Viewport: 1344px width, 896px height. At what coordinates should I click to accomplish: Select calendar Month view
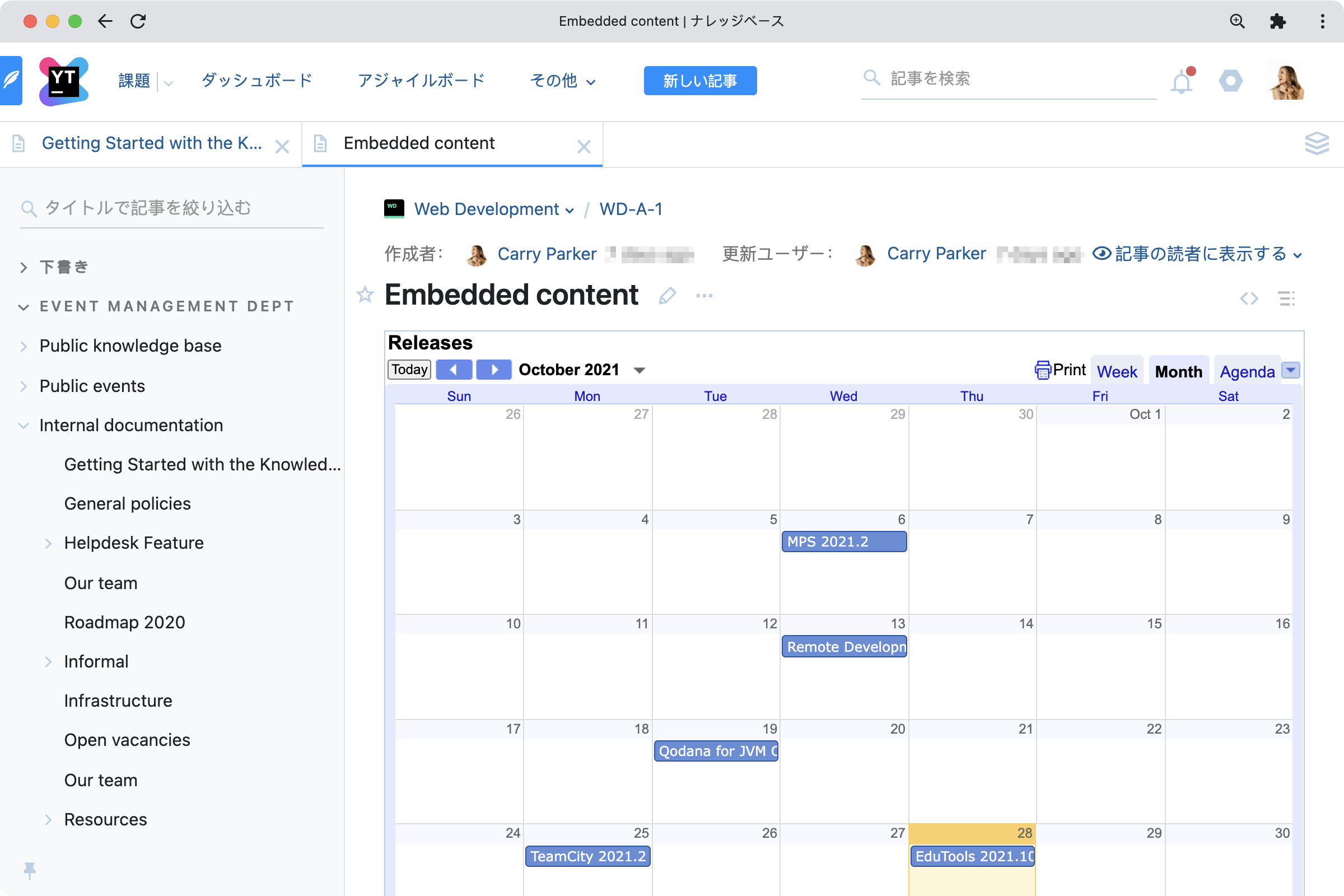click(1178, 371)
